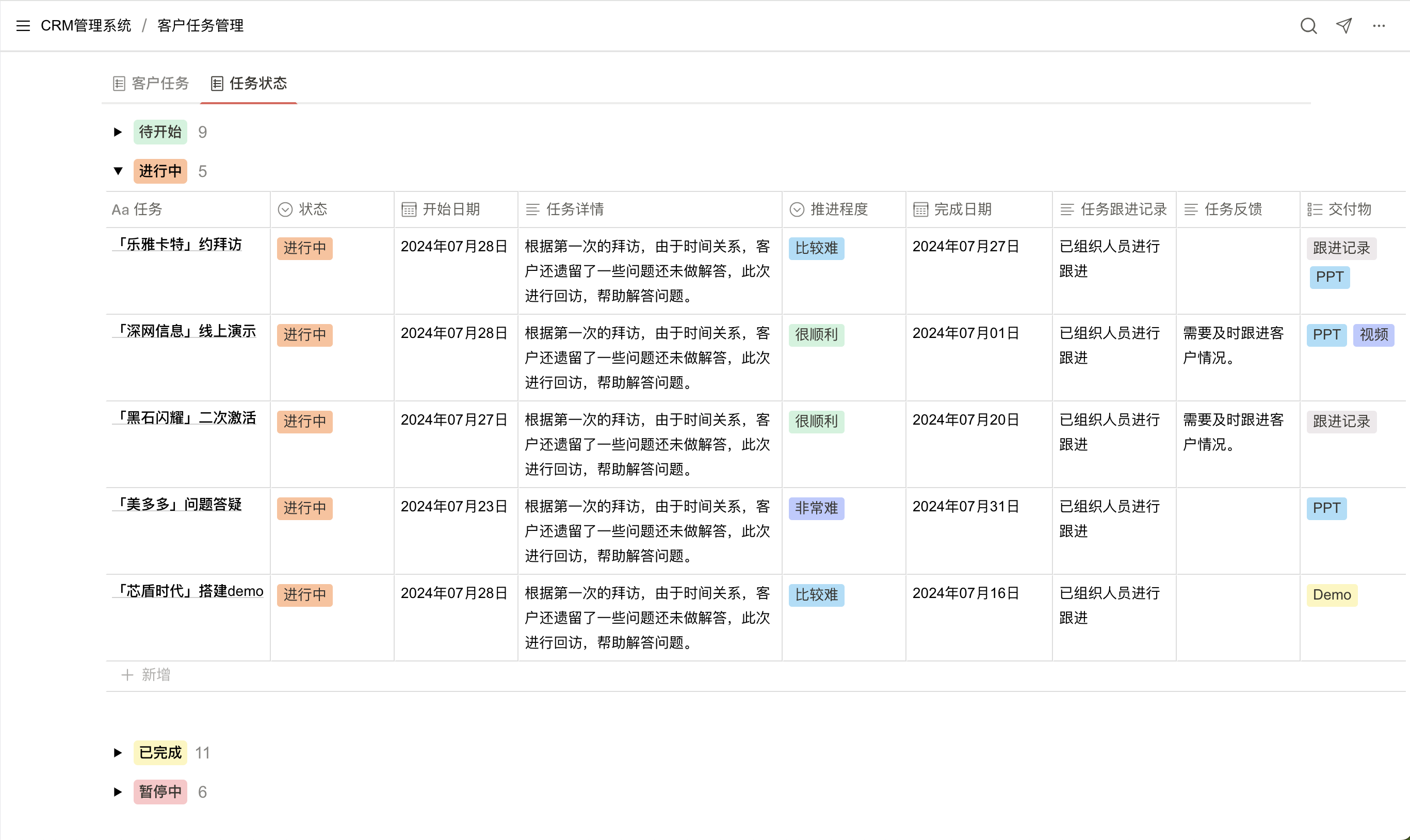Viewport: 1410px width, 840px height.
Task: Click the 客户任务管理 breadcrumb
Action: coord(200,25)
